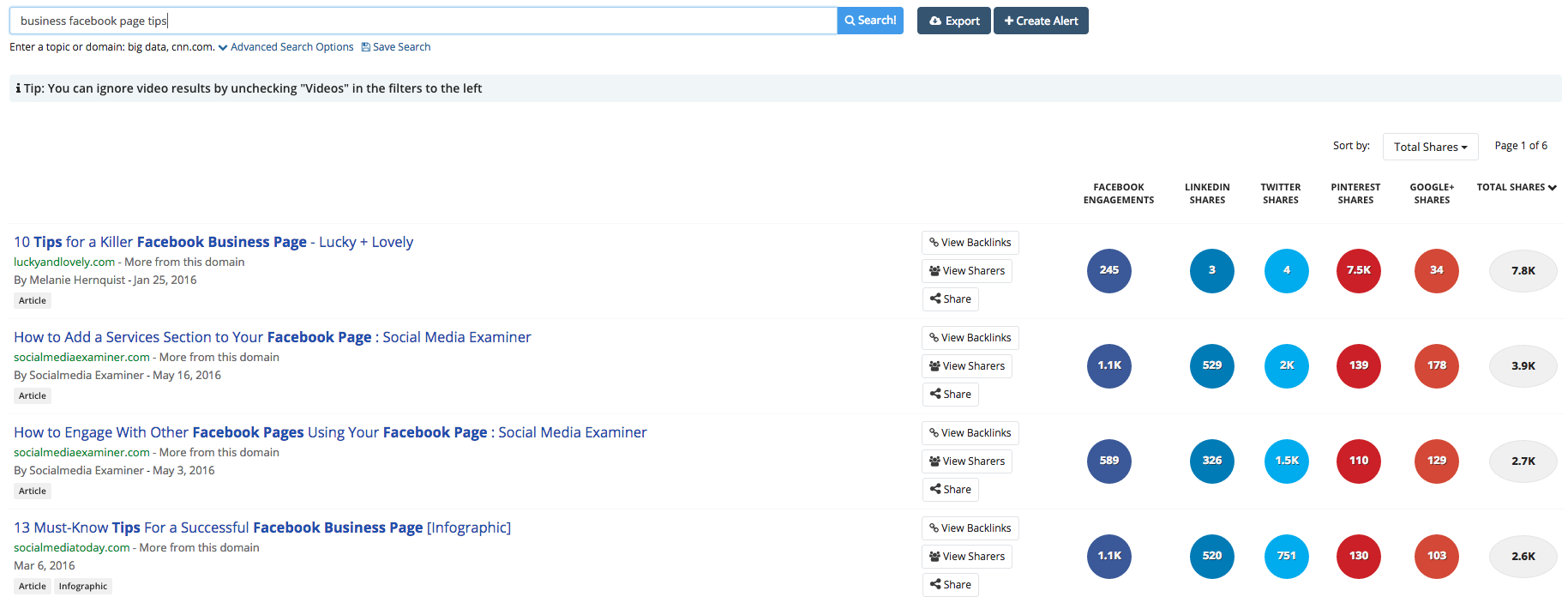
Task: Open '10 Tips for a Killer Facebook Business Page'
Action: (213, 242)
